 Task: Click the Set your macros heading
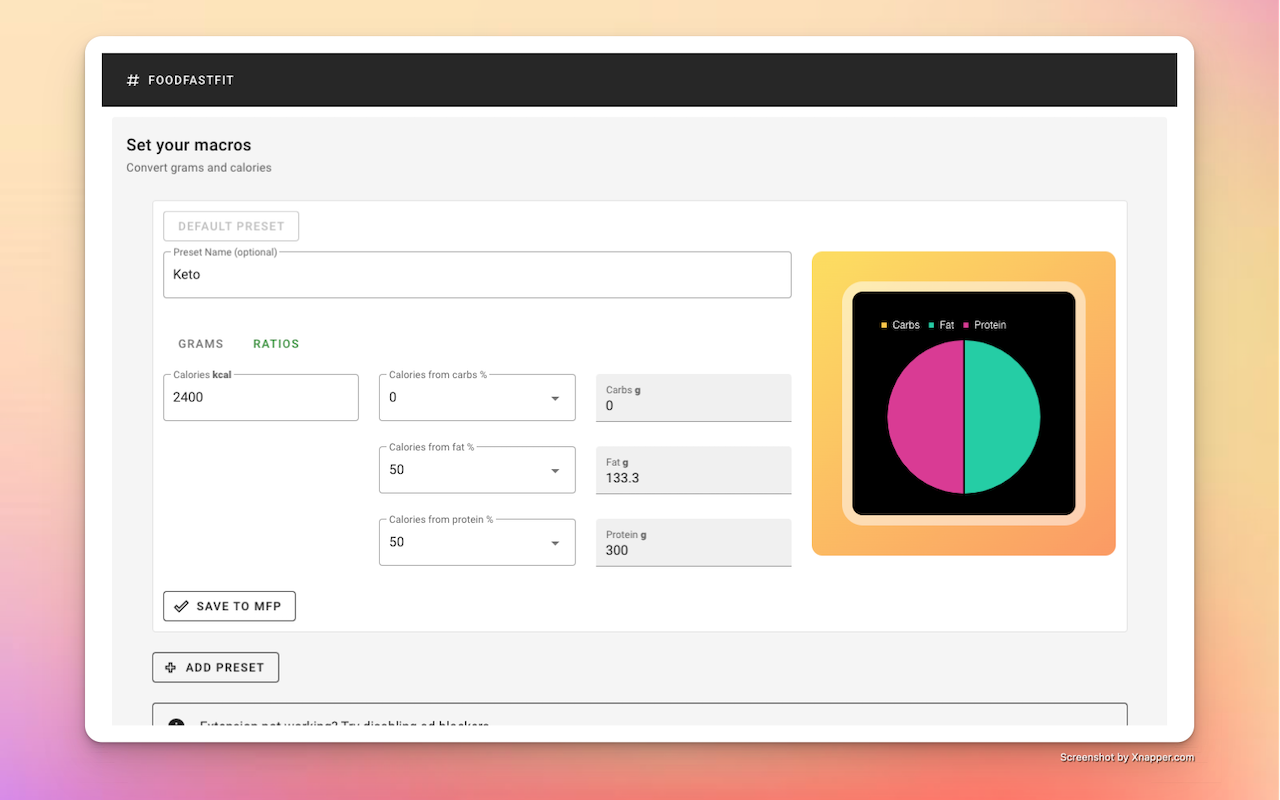(189, 145)
